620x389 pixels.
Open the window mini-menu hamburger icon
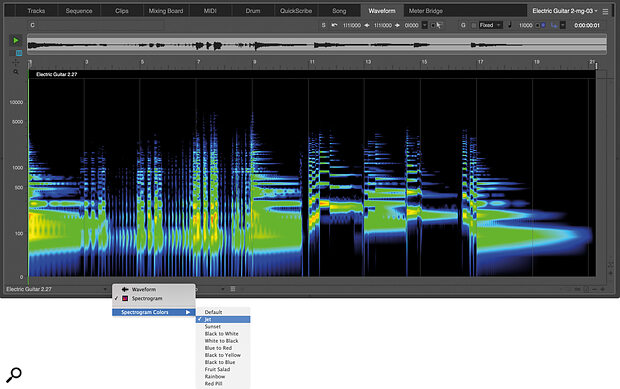605,11
